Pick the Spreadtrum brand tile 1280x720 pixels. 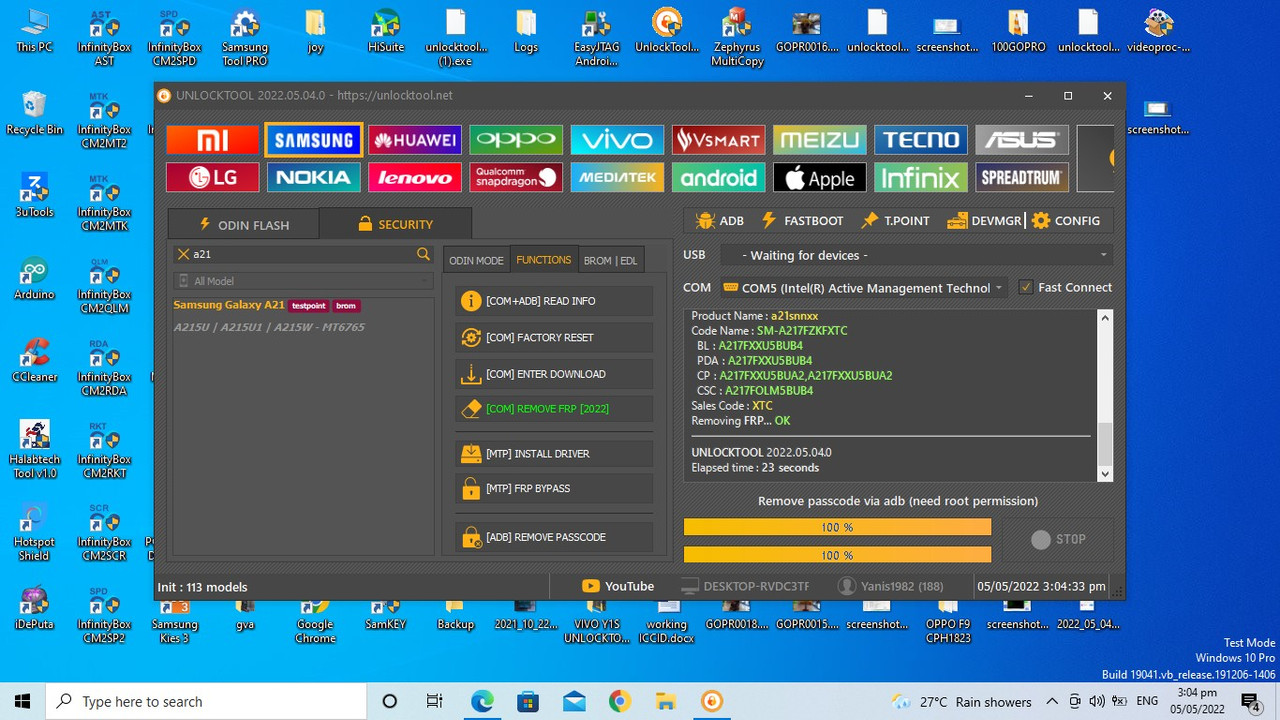[1021, 178]
